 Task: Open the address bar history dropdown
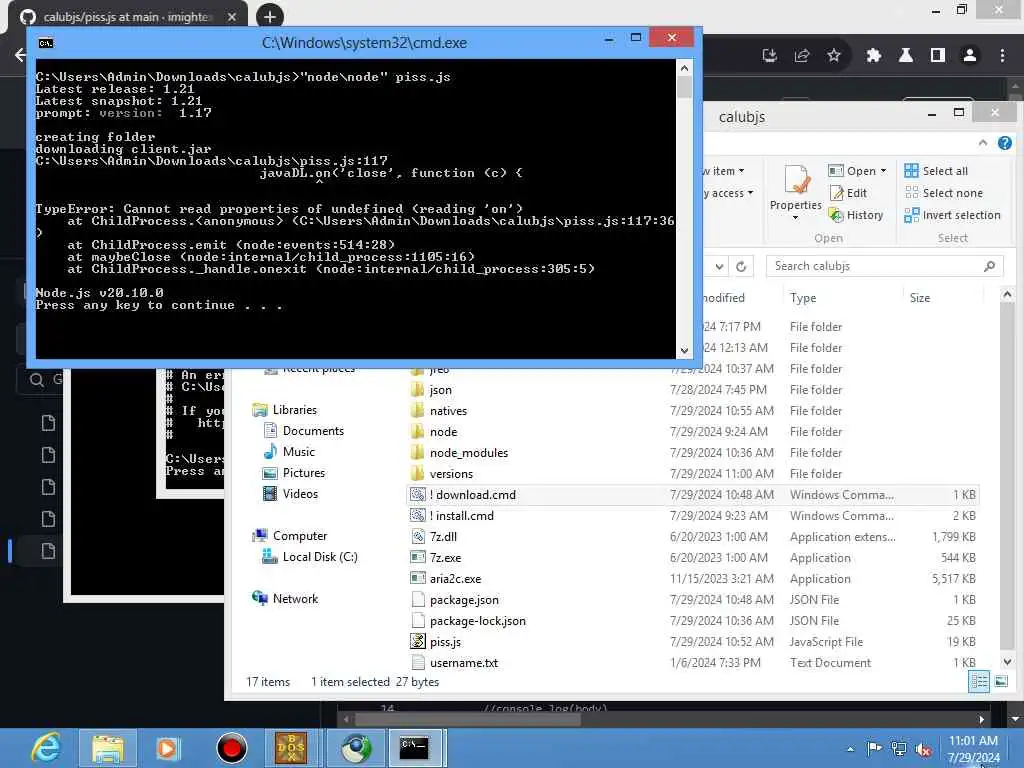click(x=719, y=266)
